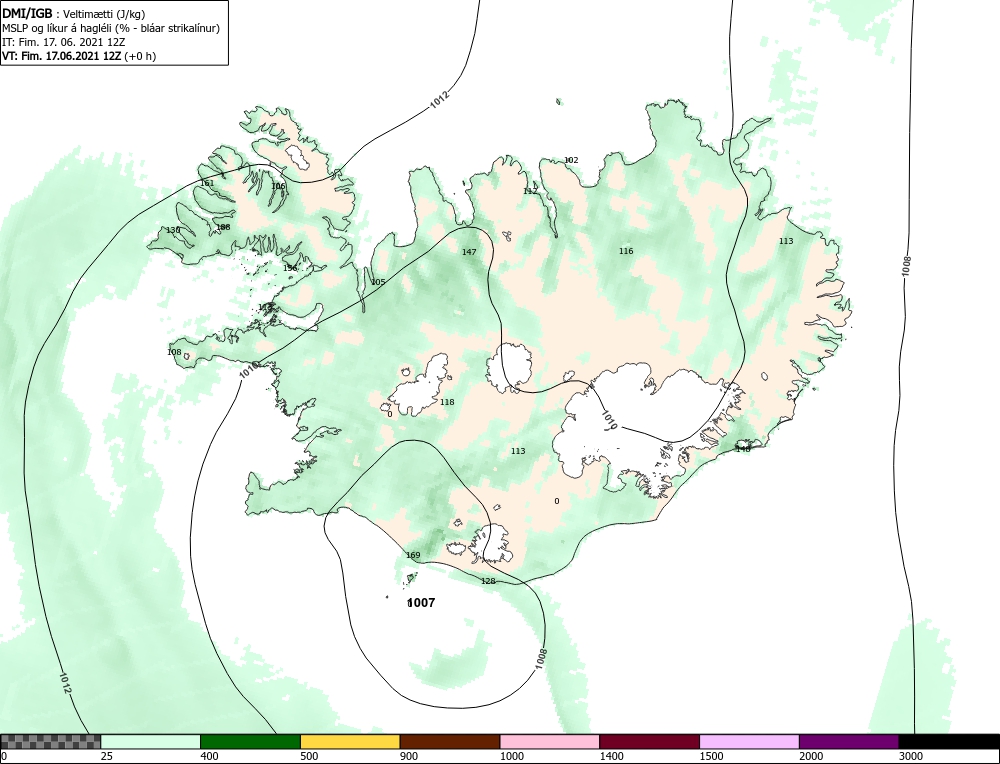
Task: Click the '112' value in northern Iceland
Action: pos(530,191)
